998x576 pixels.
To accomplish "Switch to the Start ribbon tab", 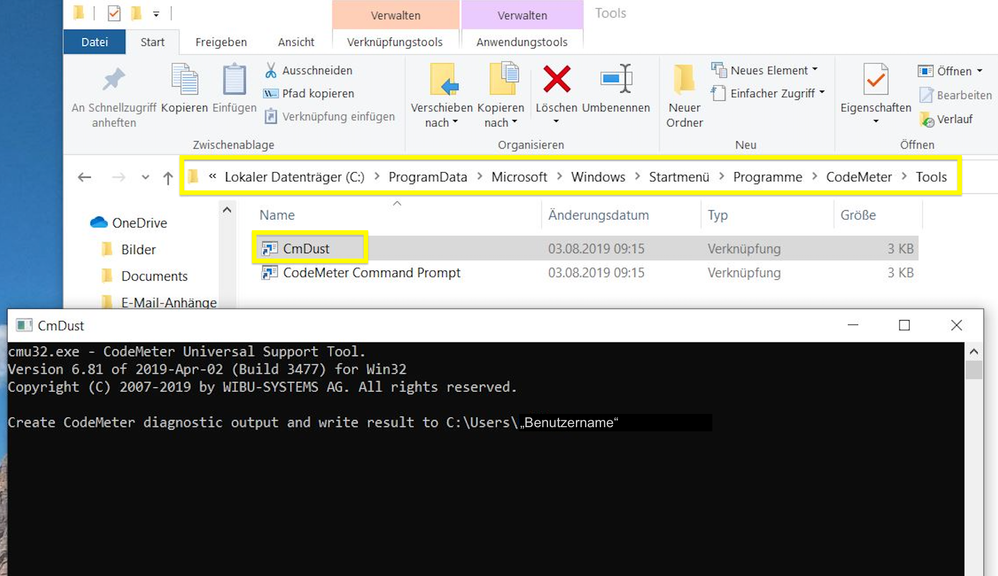I will click(x=152, y=42).
